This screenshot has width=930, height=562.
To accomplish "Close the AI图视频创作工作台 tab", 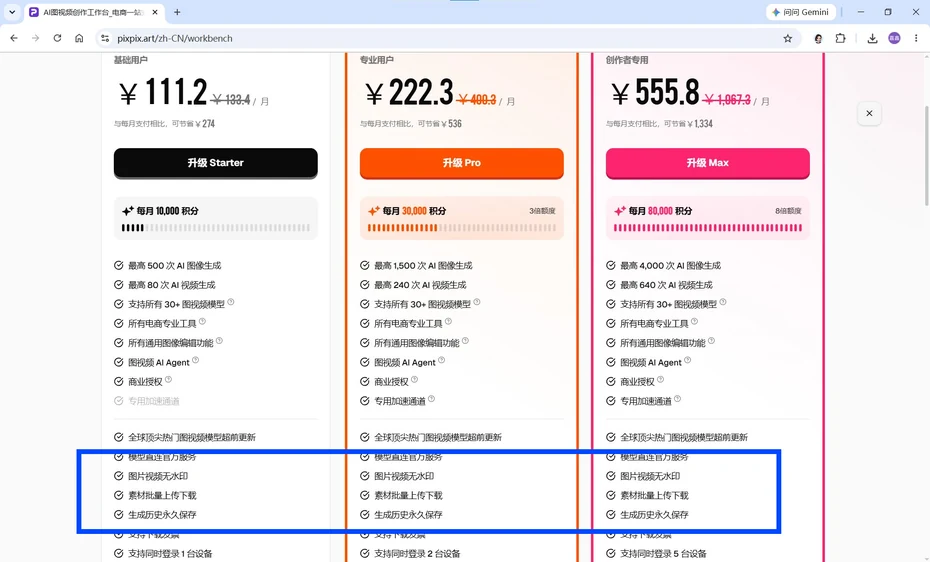I will [155, 12].
